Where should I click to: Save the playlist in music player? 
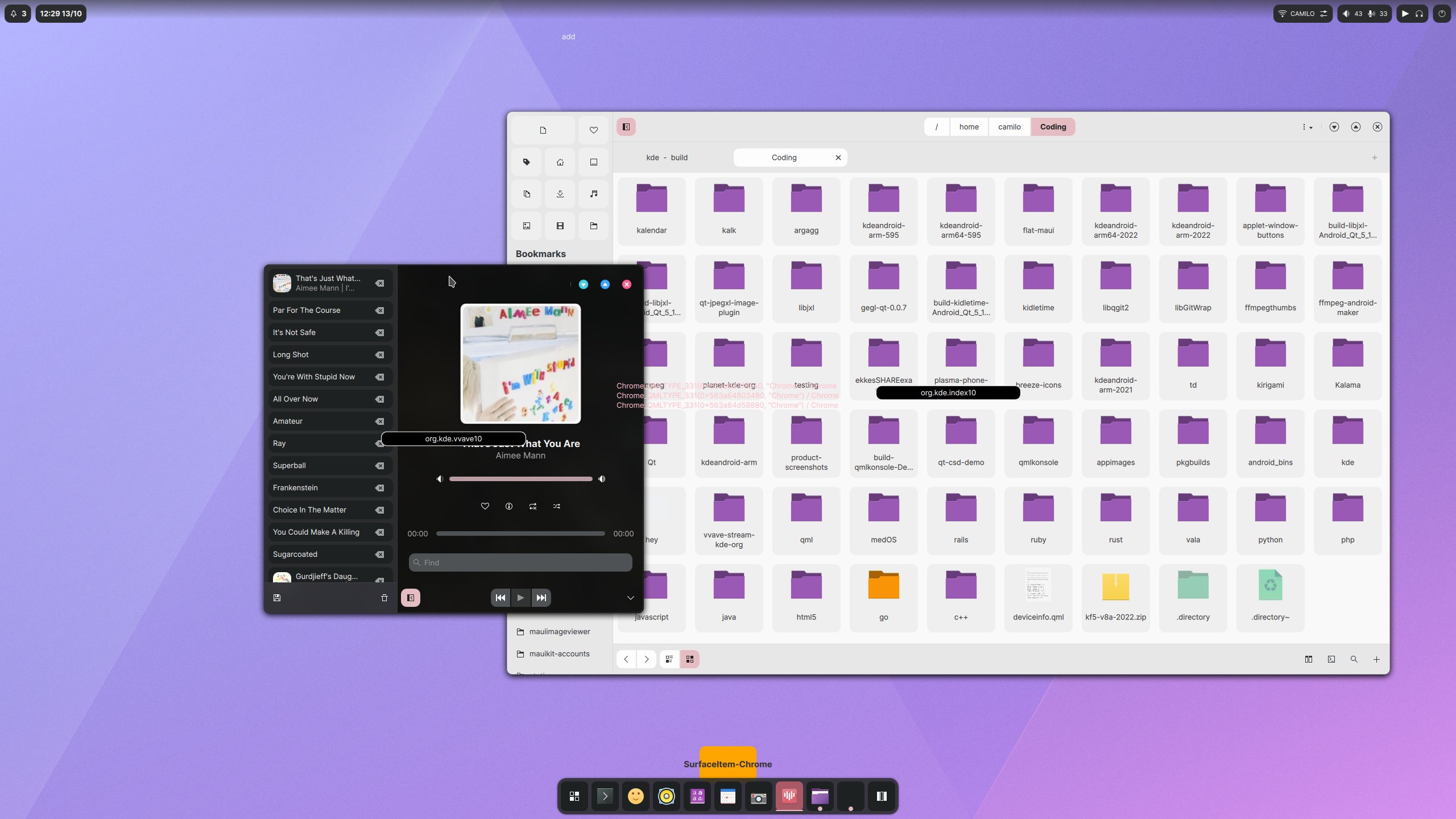(x=277, y=598)
